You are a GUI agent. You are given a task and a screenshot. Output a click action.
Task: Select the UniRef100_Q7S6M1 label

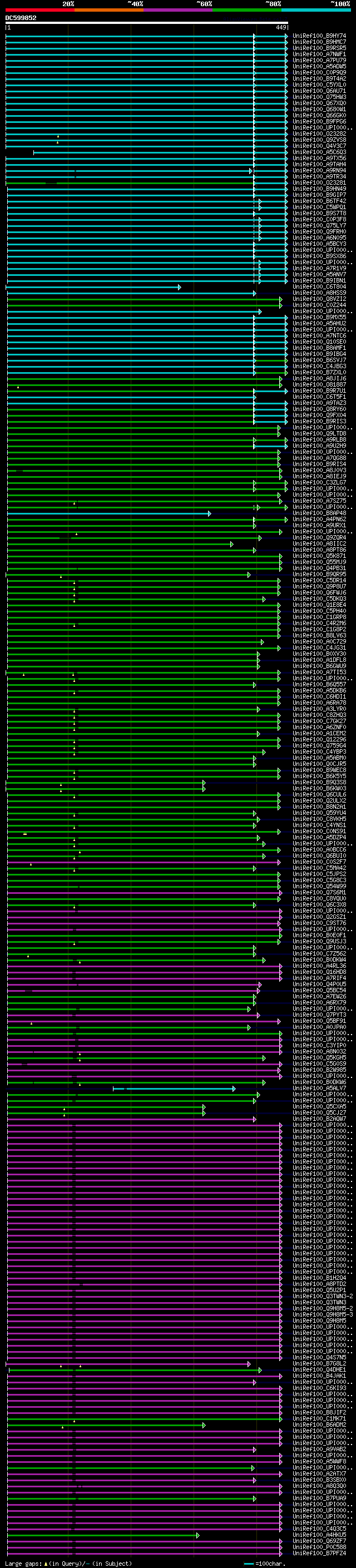(319, 893)
